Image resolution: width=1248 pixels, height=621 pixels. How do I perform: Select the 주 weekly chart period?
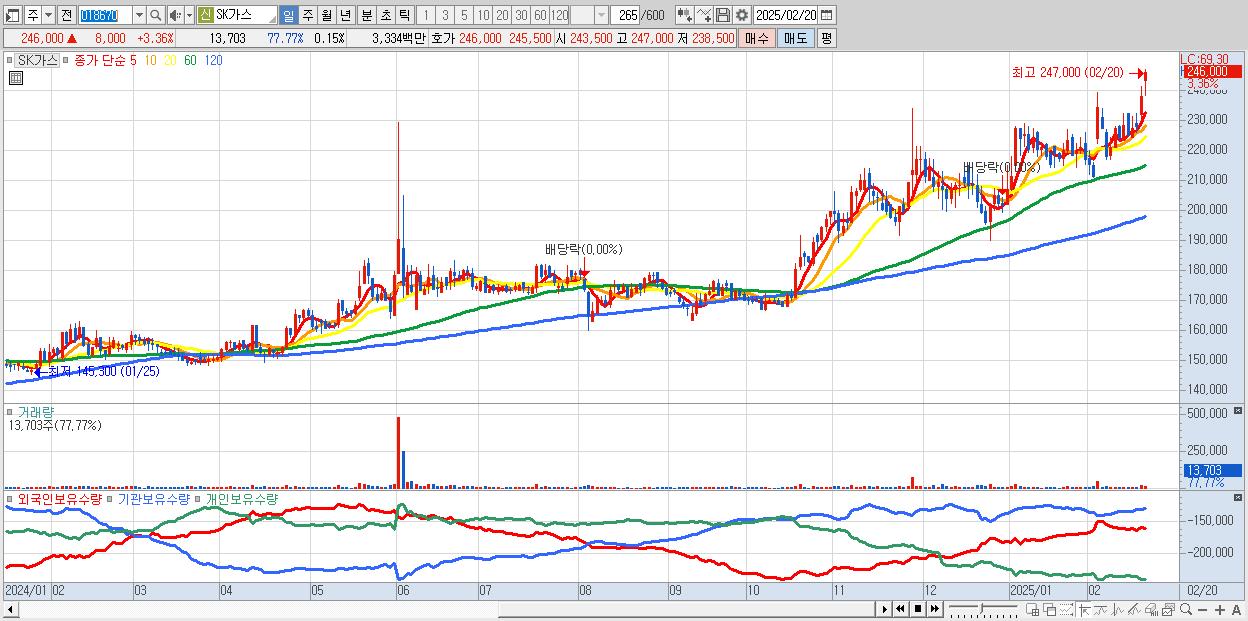coord(307,15)
